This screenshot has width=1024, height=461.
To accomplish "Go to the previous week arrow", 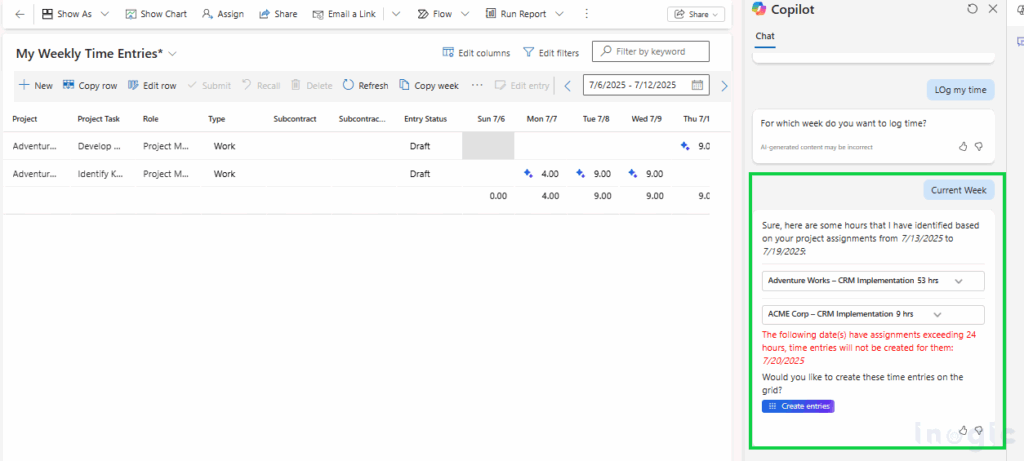I will (568, 85).
